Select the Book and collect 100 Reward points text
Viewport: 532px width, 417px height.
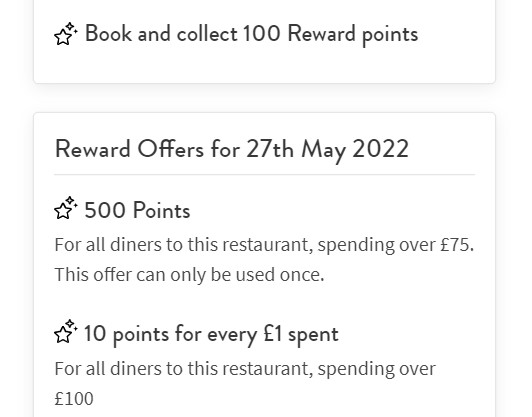pos(251,34)
